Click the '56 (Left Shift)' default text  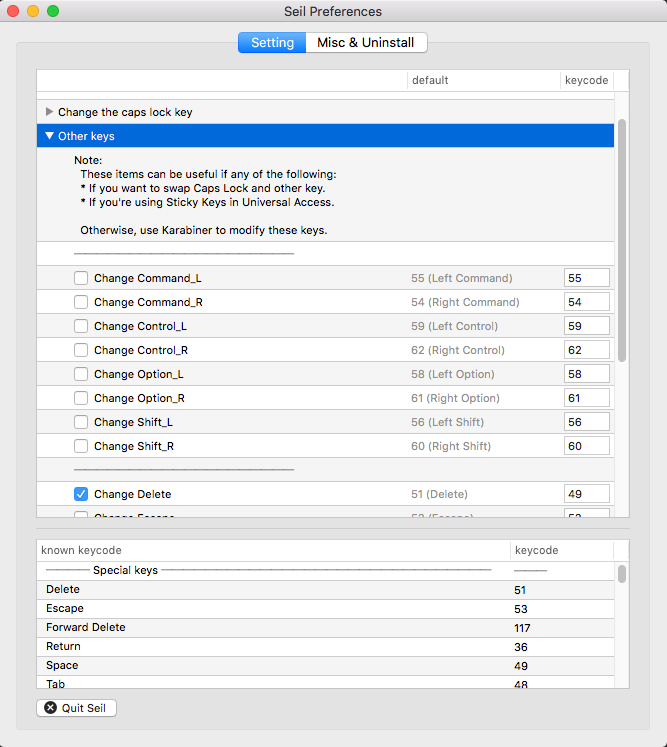447,422
